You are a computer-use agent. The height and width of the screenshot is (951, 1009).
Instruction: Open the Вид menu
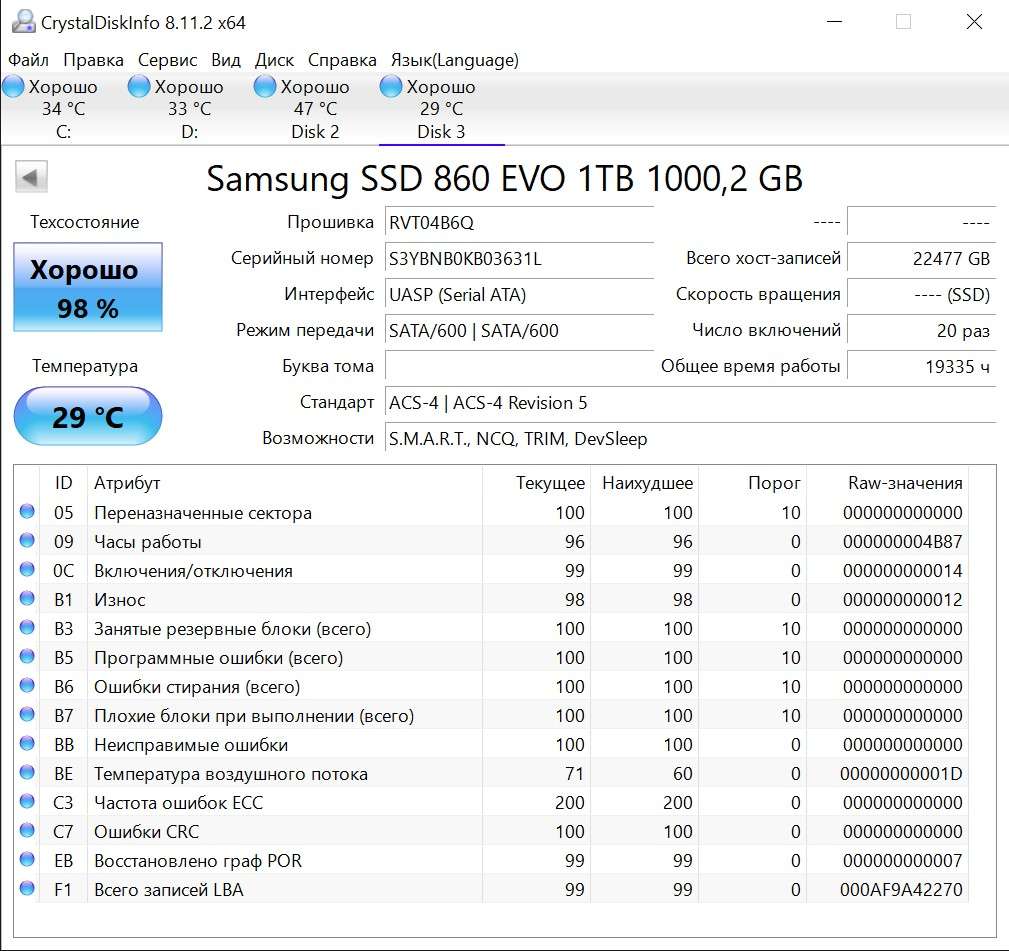(x=226, y=60)
